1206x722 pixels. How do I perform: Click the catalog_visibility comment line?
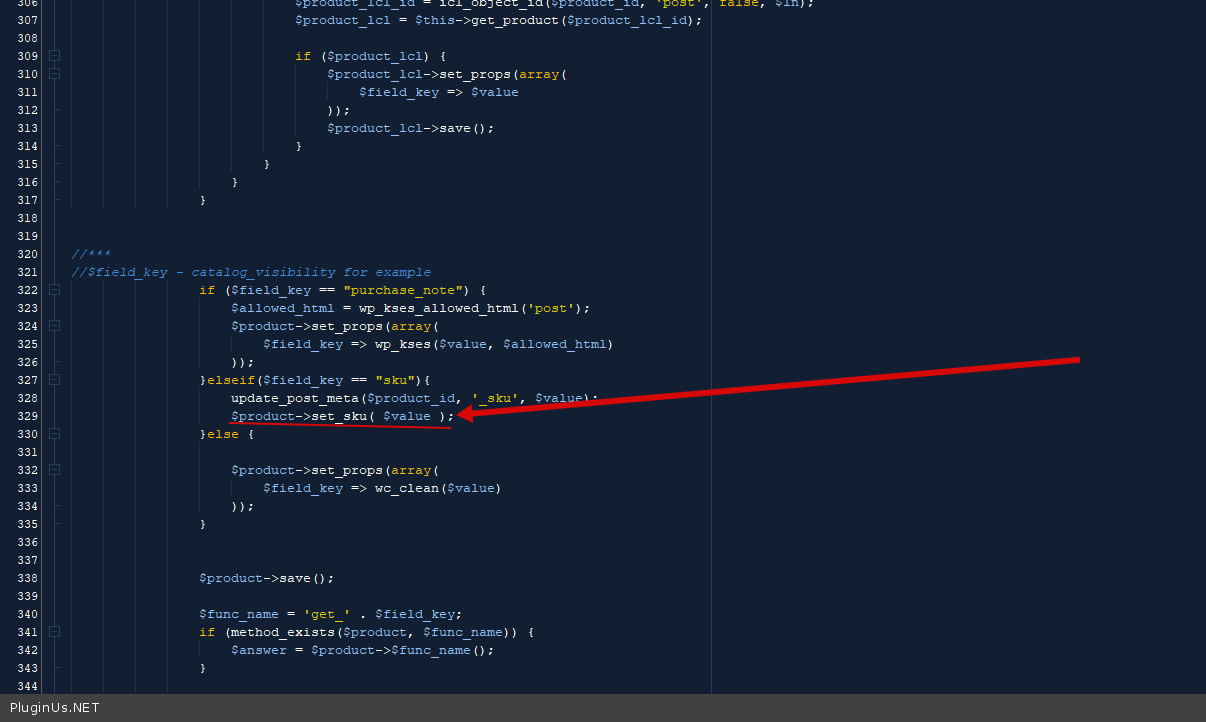[x=251, y=272]
